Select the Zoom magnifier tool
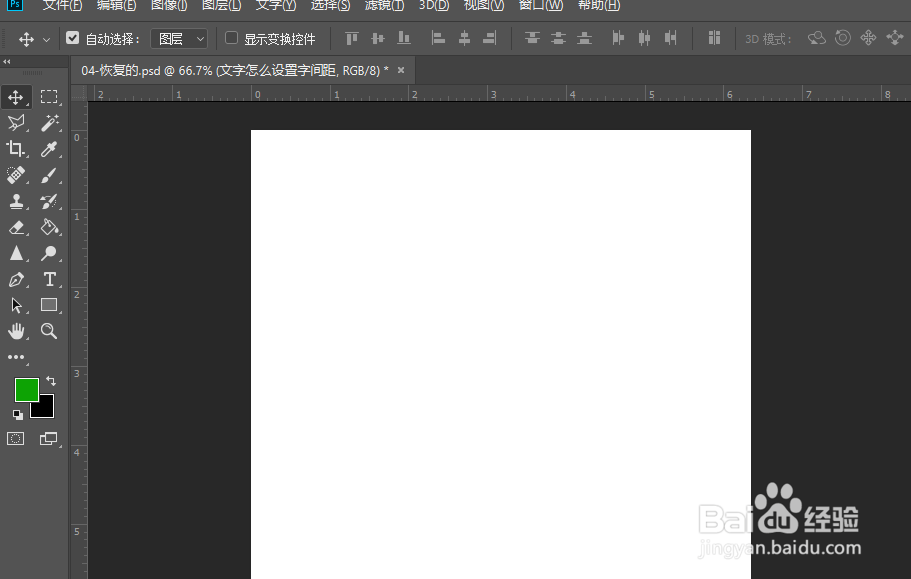 pyautogui.click(x=49, y=331)
